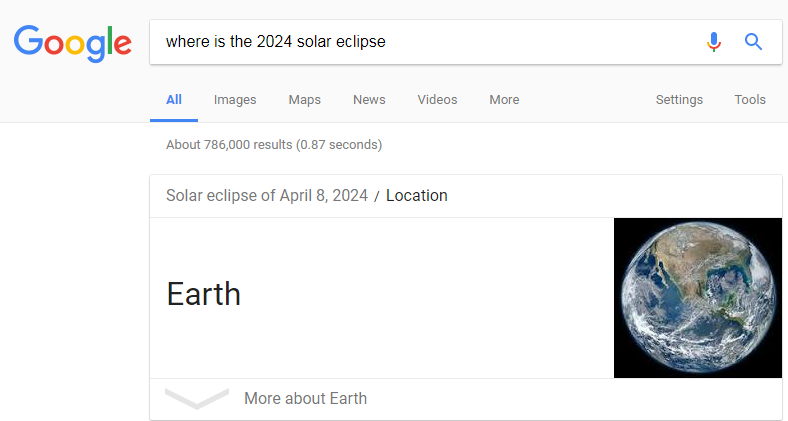
Task: Open the Settings menu
Action: click(679, 99)
